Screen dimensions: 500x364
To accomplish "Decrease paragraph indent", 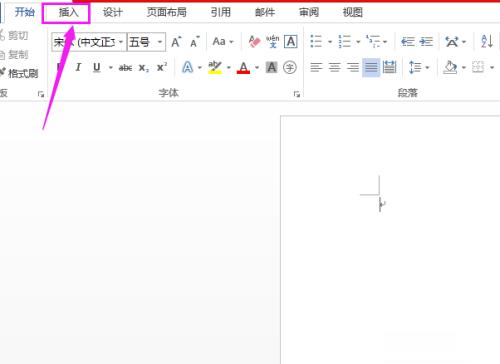I will 408,42.
